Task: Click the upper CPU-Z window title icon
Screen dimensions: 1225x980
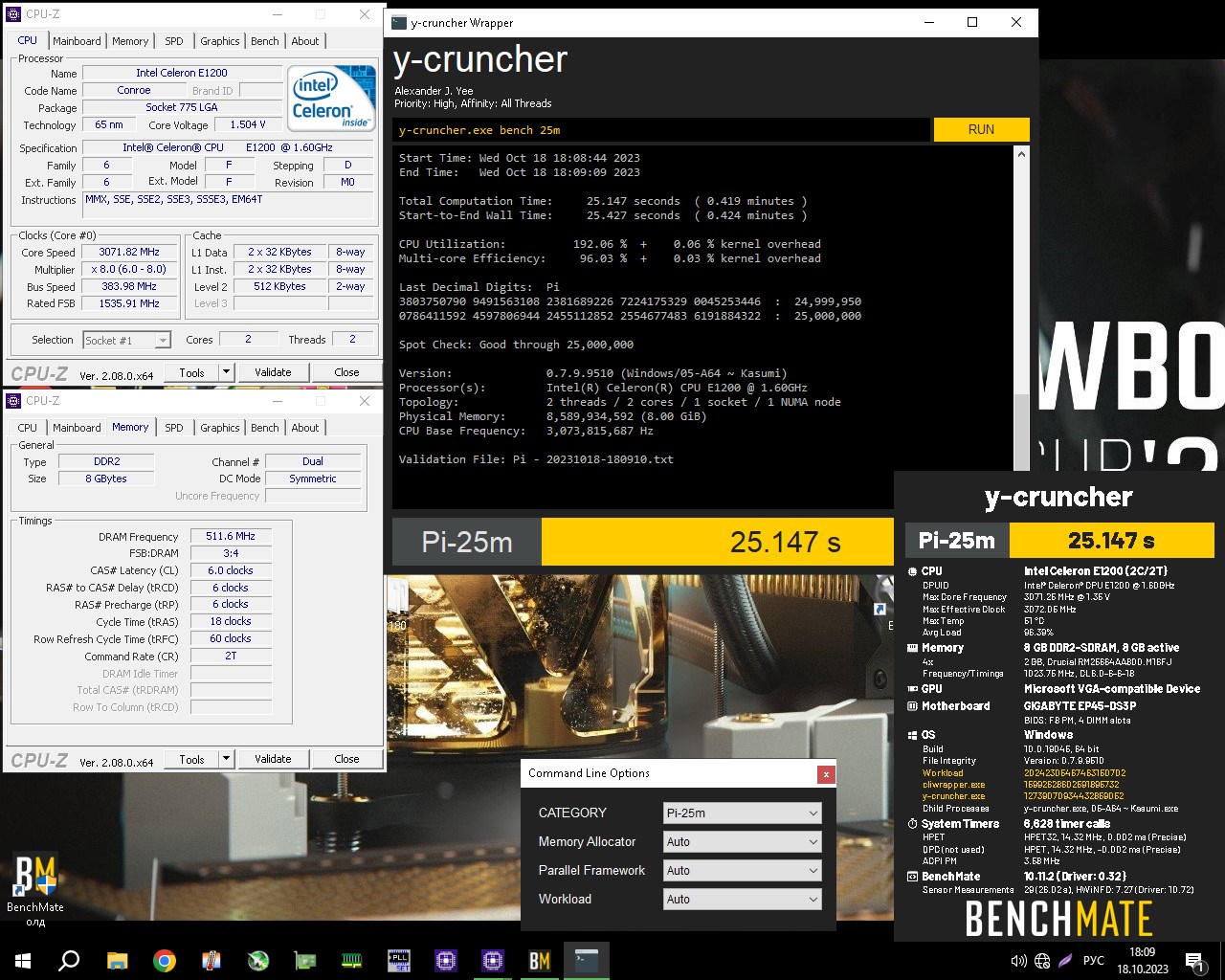Action: click(x=13, y=14)
